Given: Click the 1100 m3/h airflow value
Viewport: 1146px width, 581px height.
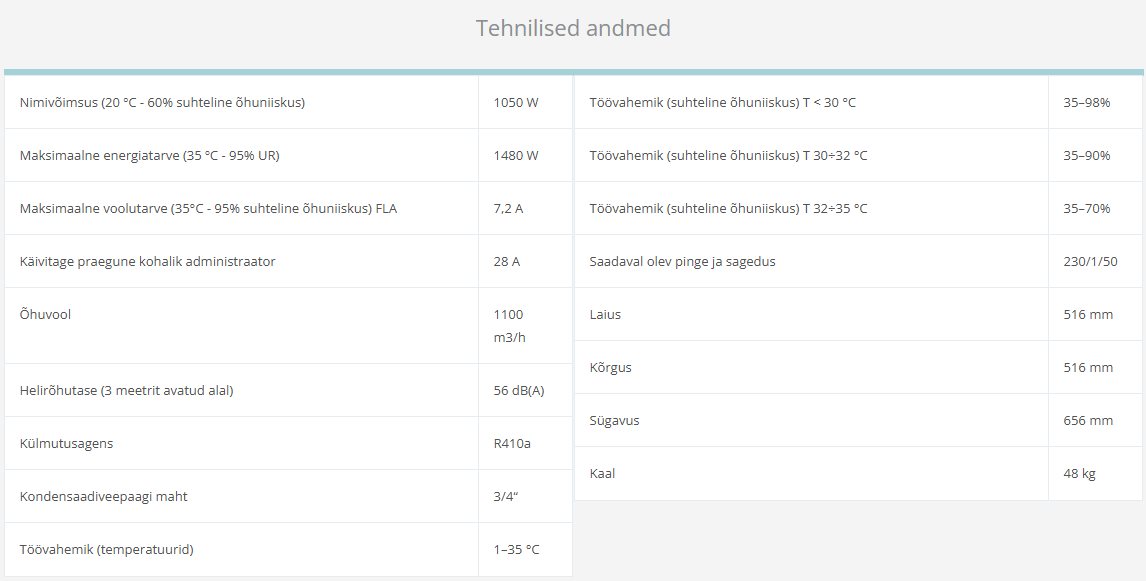Looking at the screenshot, I should pos(510,326).
